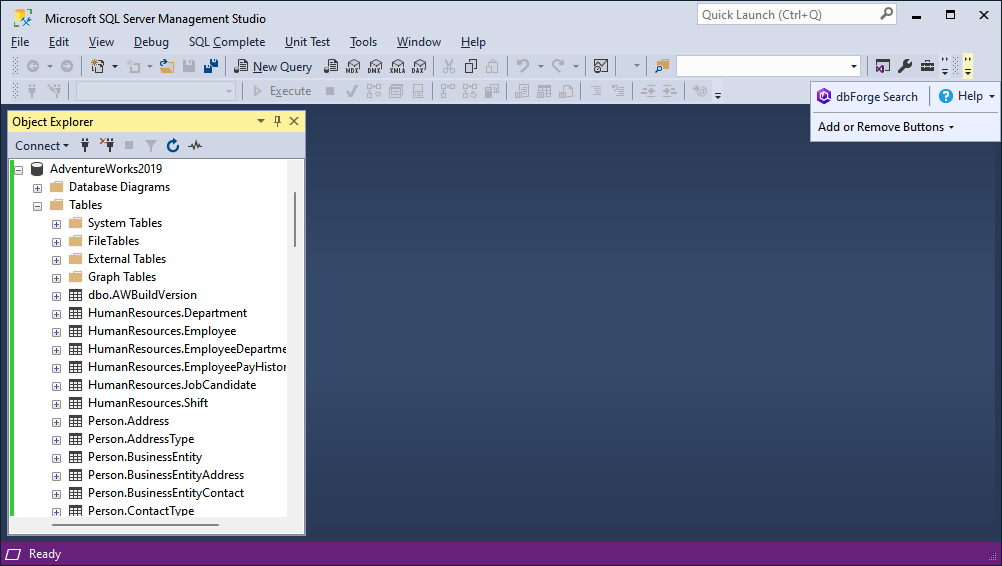Open the Connect dropdown in Object Explorer
Screen dimensions: 1002x566
(x=42, y=146)
